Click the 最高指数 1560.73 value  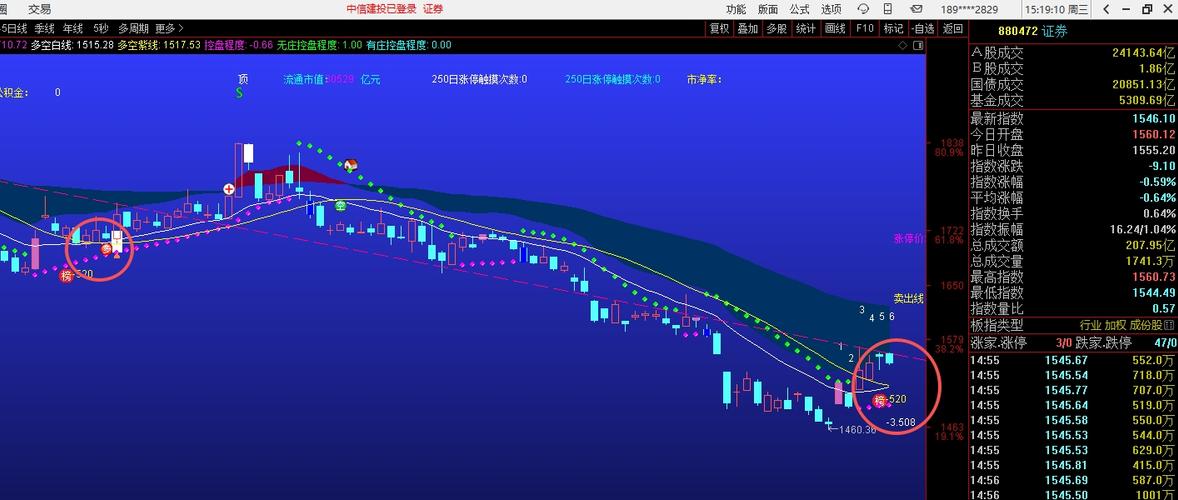coord(1155,277)
